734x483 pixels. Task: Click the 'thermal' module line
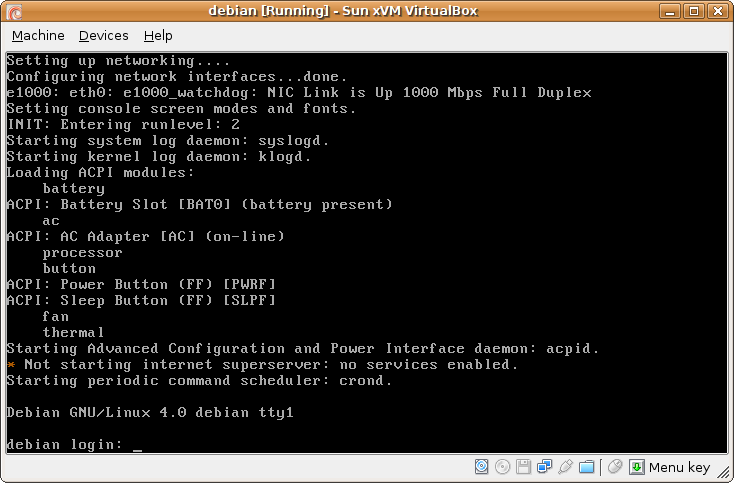click(73, 332)
